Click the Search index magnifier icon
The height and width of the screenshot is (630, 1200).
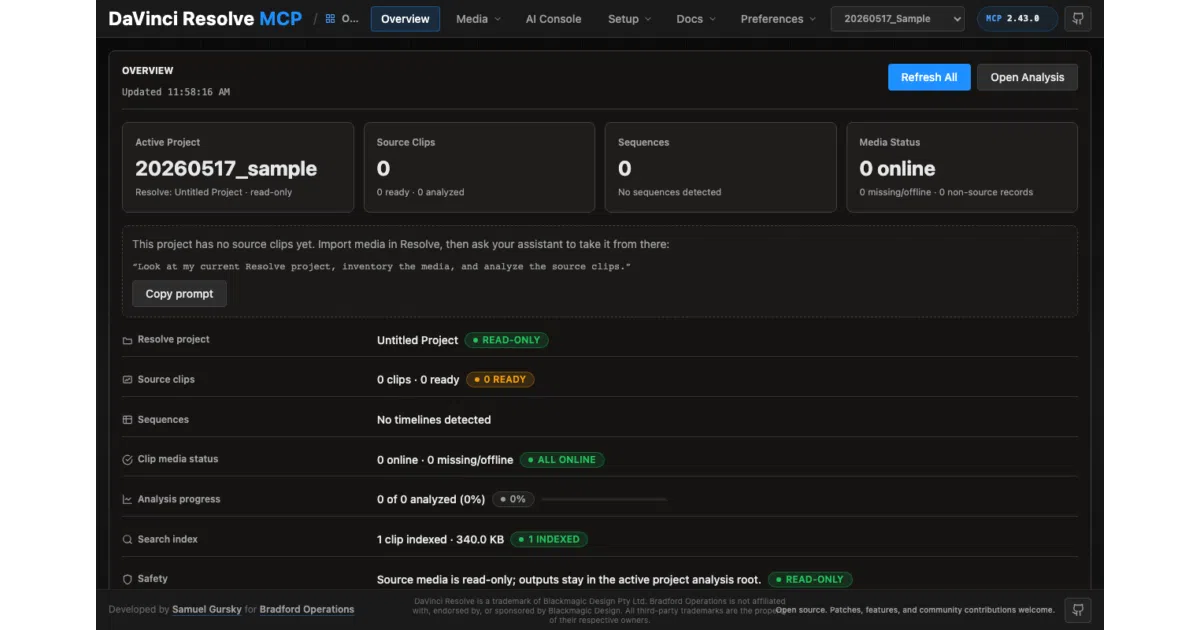[127, 540]
